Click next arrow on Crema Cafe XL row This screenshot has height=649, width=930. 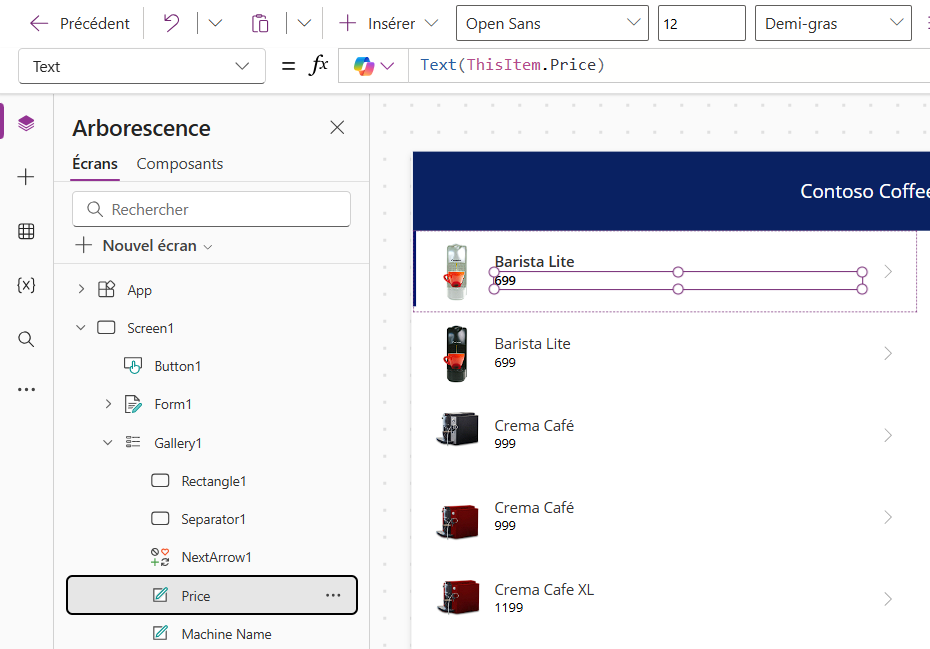coord(888,599)
